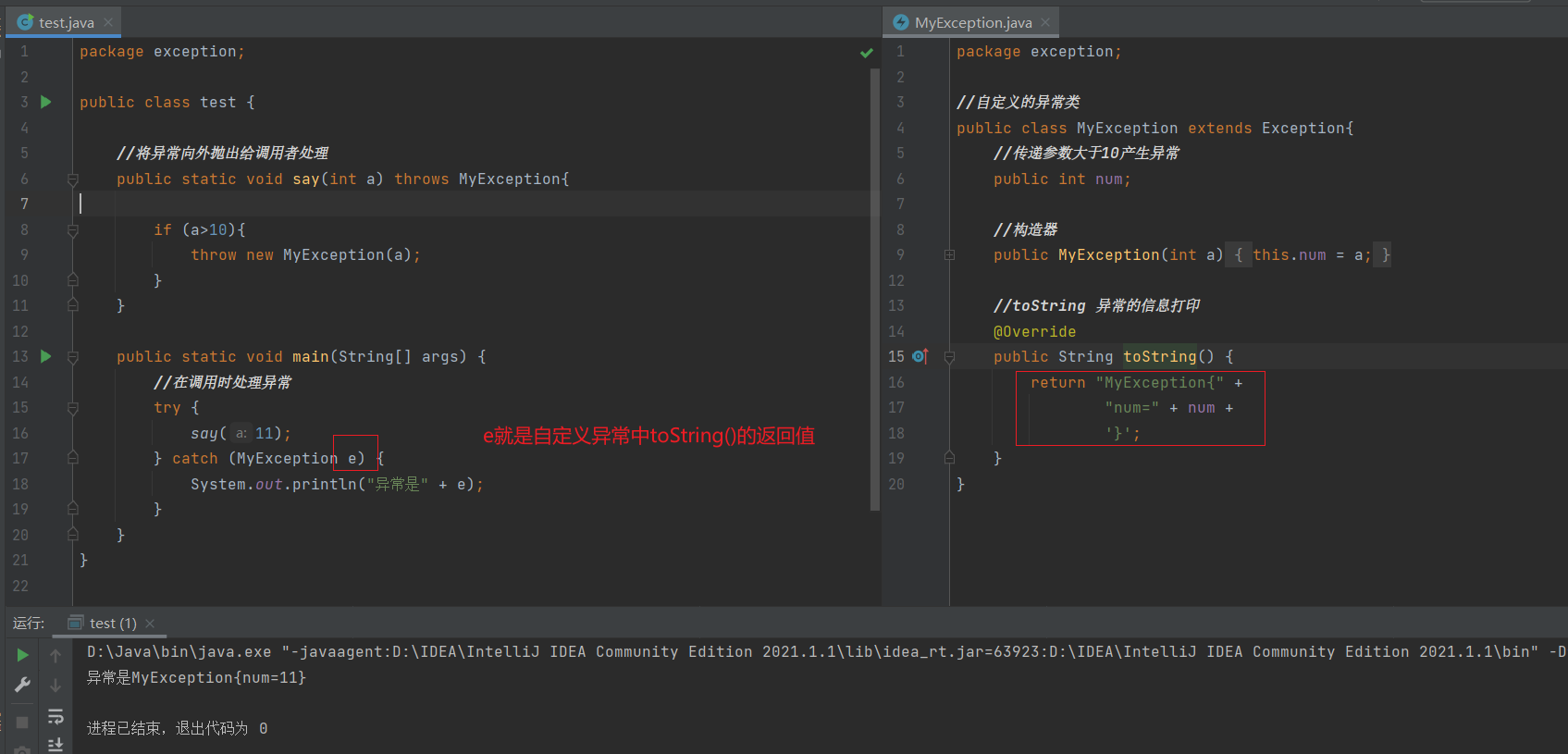Click the overrides gutter icon beside toString()
This screenshot has height=754, width=1568.
pos(920,356)
